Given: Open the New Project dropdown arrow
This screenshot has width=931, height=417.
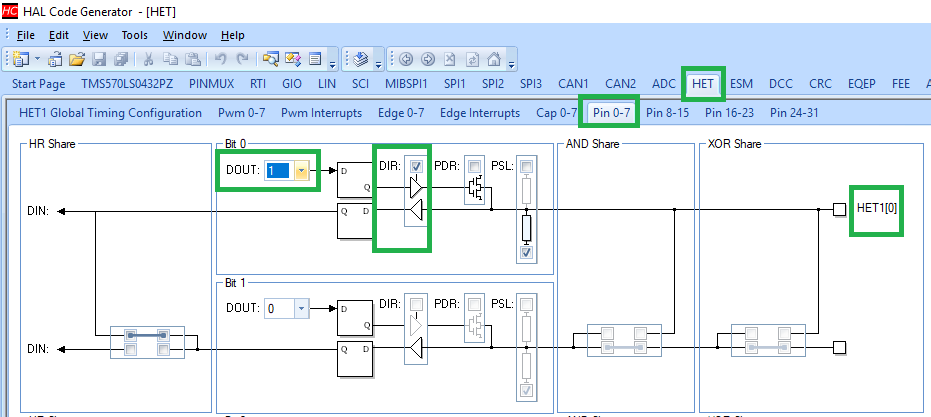Looking at the screenshot, I should point(37,59).
